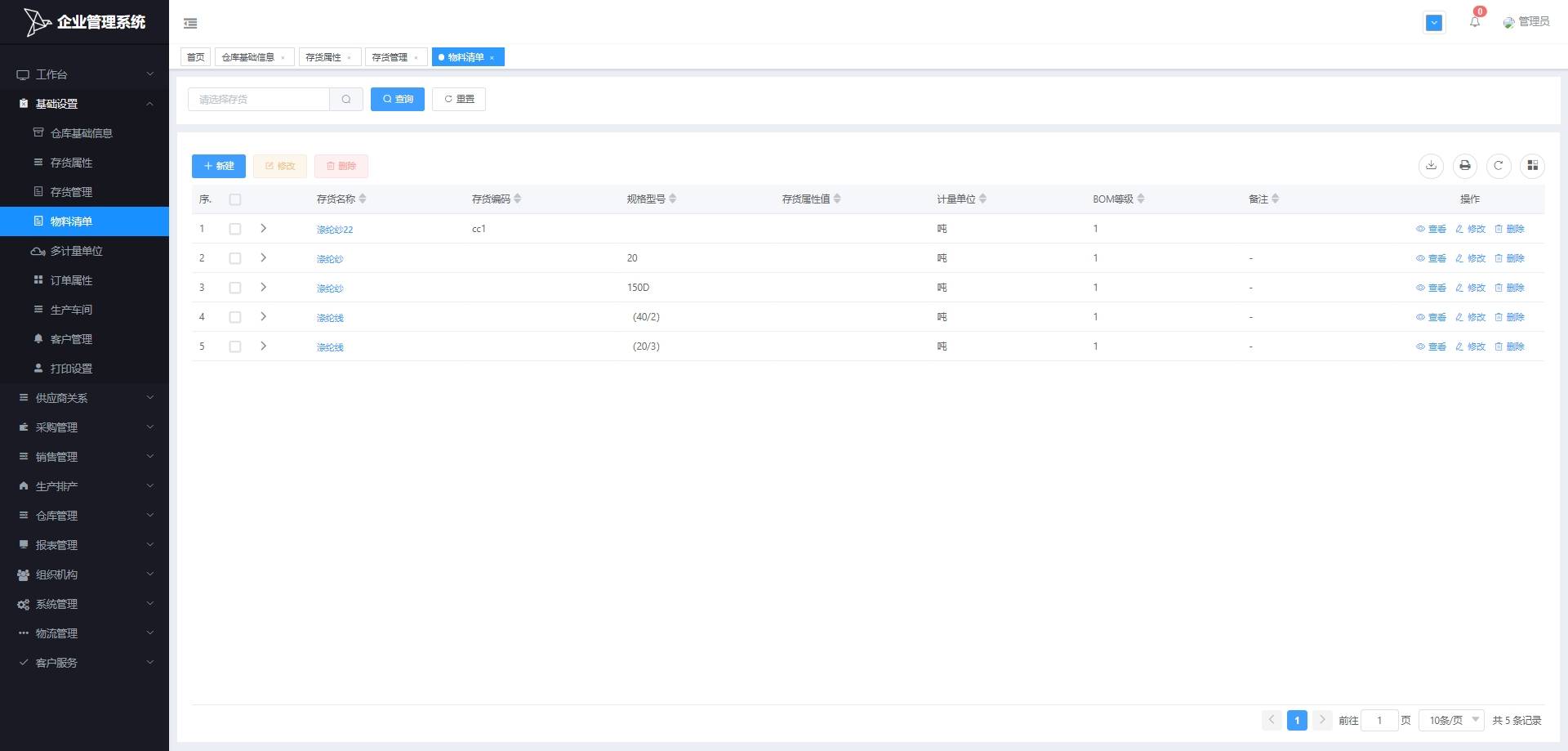
Task: Check the row 3 checkbox
Action: pyautogui.click(x=235, y=288)
